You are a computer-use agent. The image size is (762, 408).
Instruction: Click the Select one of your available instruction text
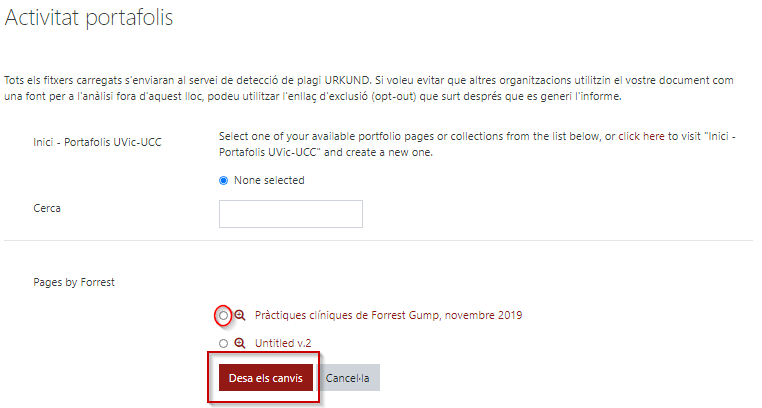coord(477,144)
